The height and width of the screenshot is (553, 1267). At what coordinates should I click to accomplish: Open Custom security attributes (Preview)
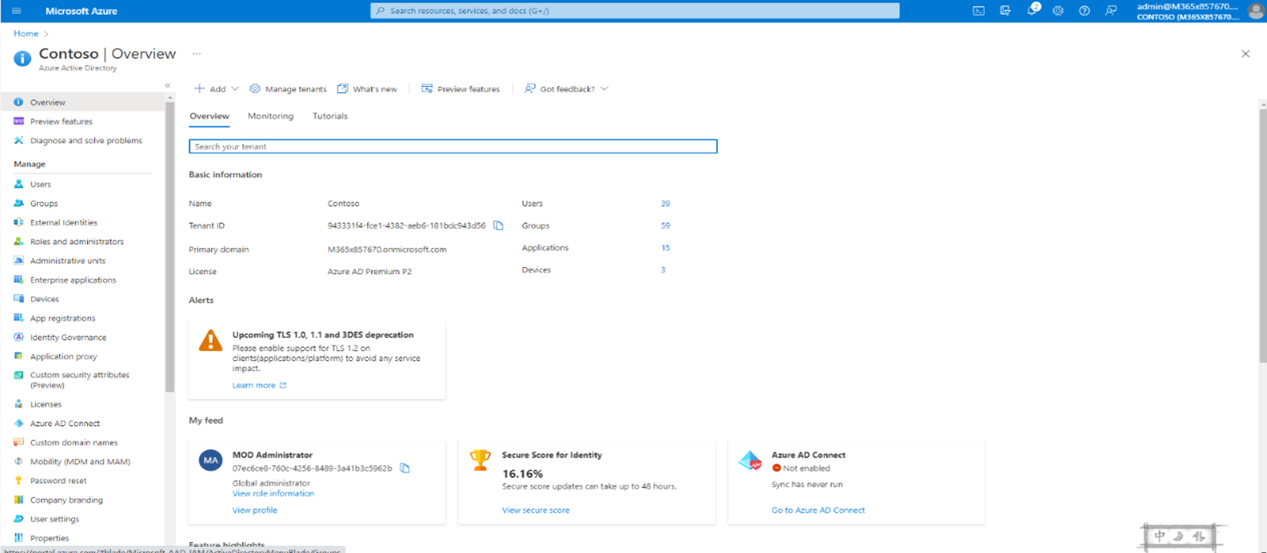[82, 380]
